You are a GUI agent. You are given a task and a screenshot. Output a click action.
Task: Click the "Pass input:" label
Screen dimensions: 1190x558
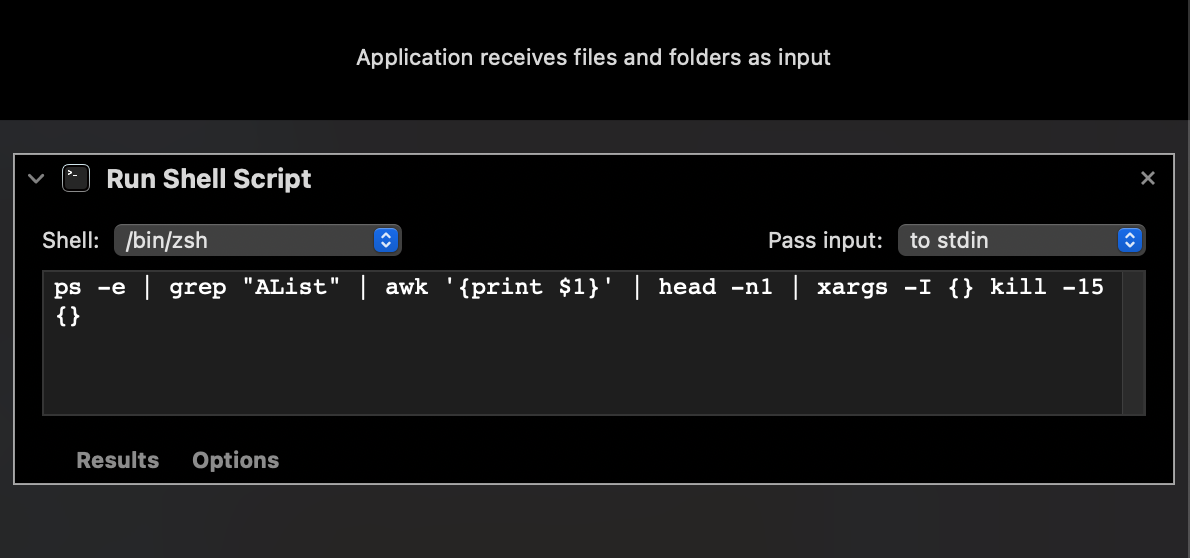click(x=825, y=241)
